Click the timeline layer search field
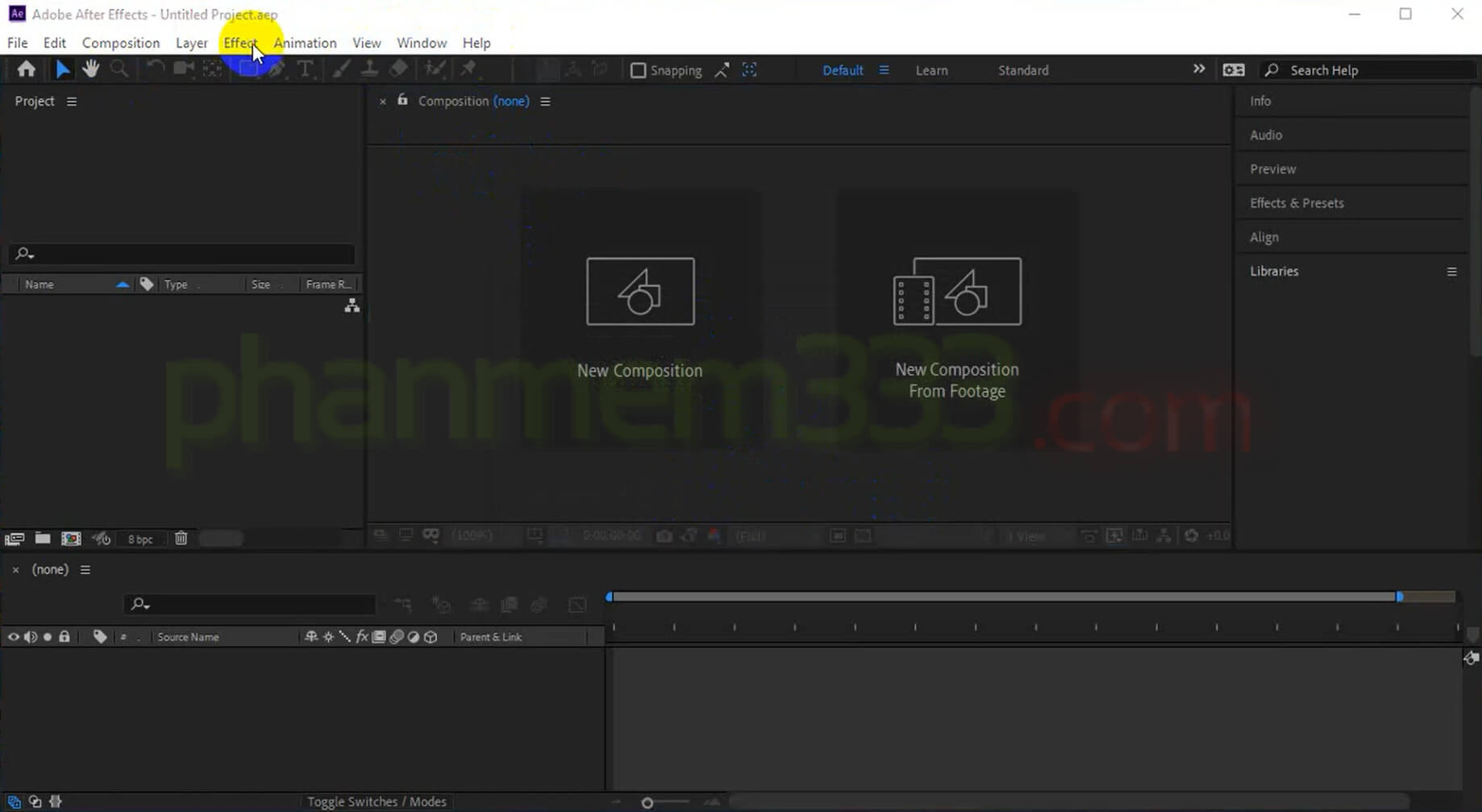Viewport: 1482px width, 812px height. point(250,604)
